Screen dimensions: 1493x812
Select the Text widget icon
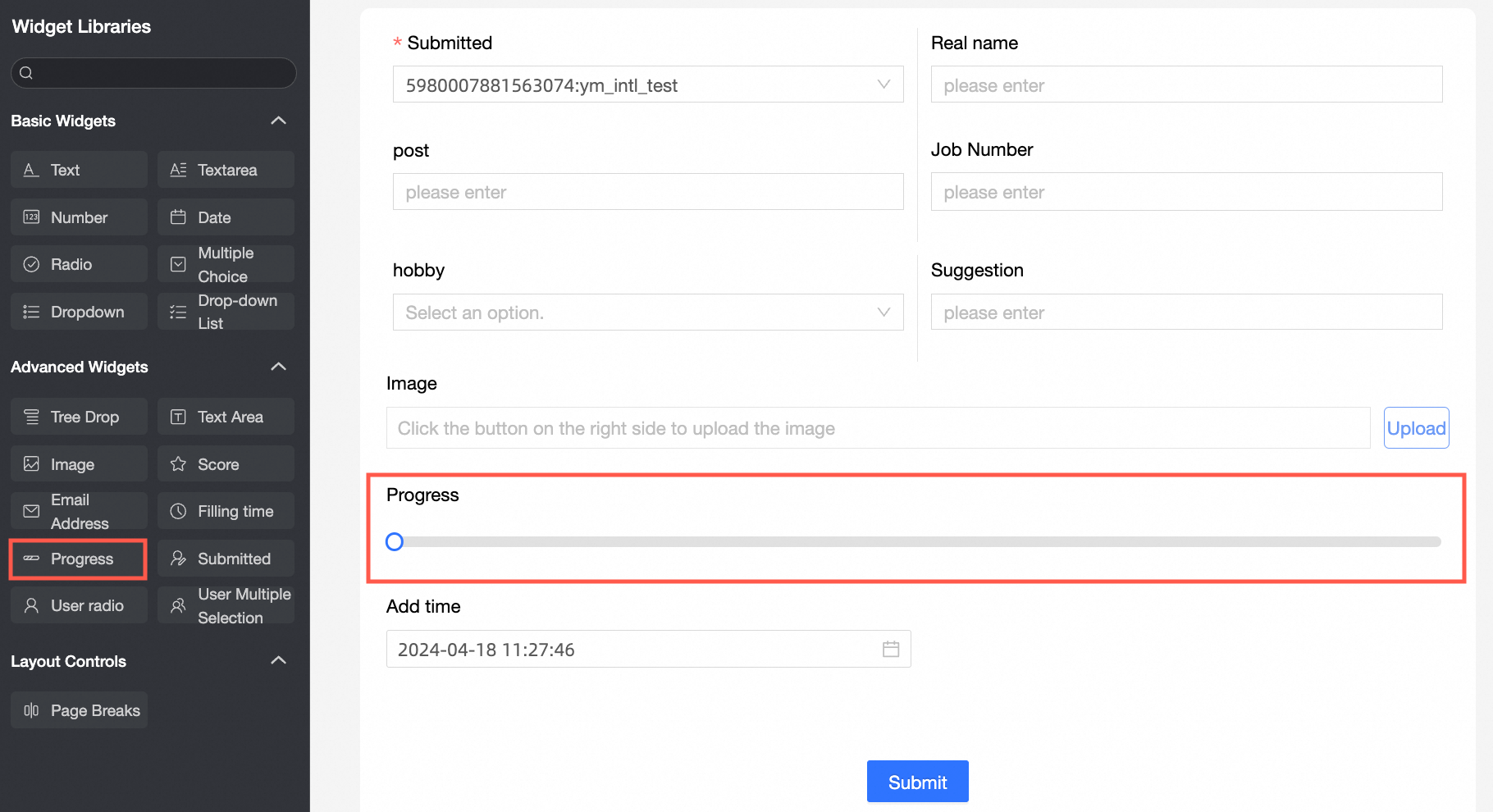click(31, 170)
